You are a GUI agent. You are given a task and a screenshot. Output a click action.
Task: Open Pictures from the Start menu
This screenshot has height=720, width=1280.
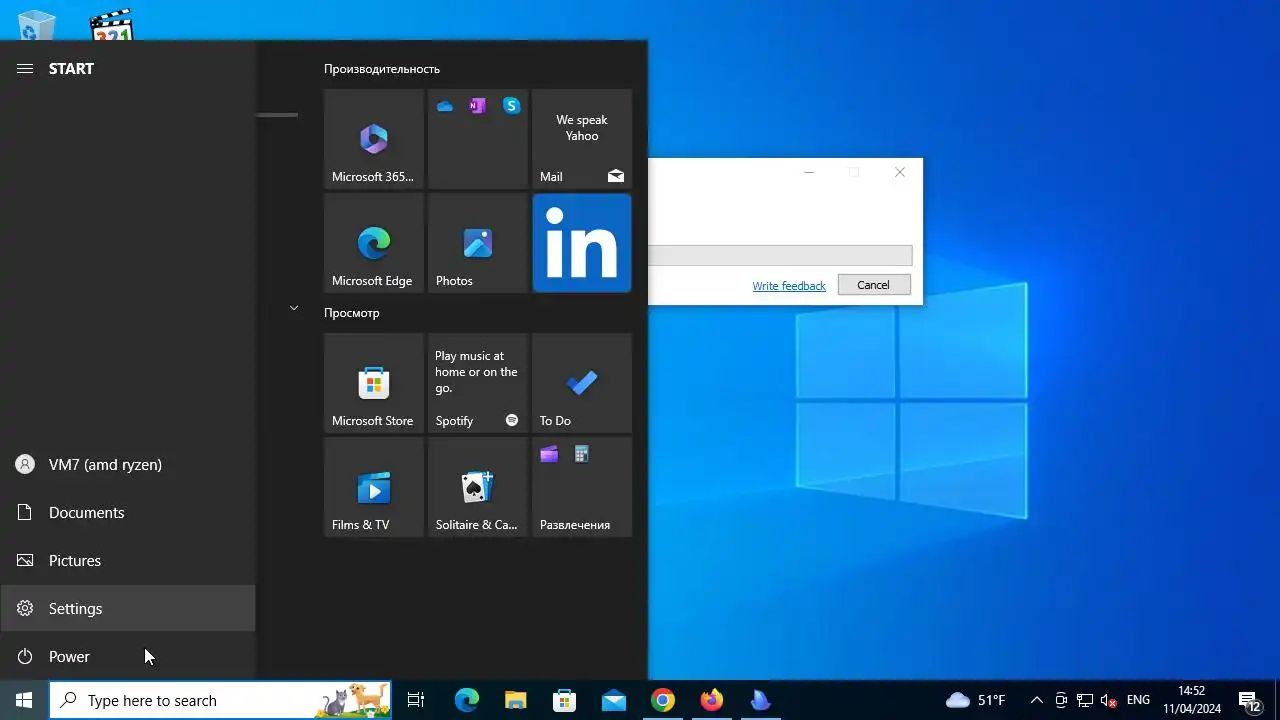tap(128, 560)
